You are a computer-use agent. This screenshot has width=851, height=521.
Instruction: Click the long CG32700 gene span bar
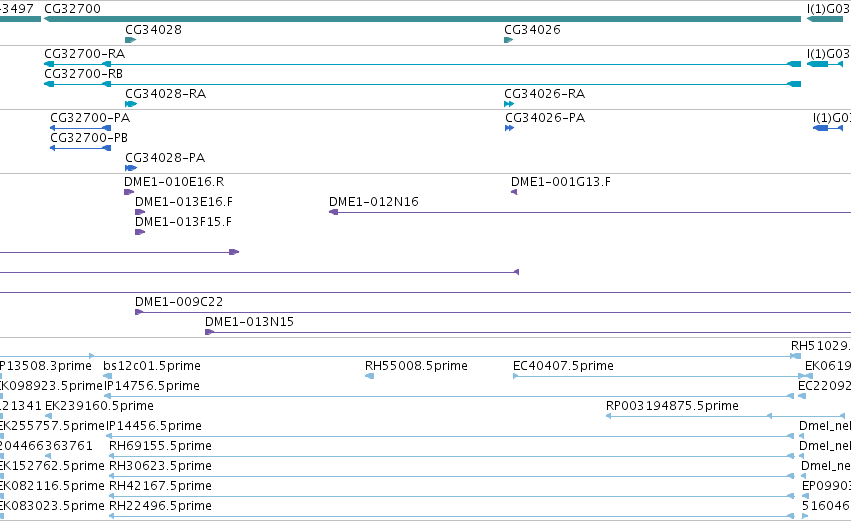tap(422, 19)
